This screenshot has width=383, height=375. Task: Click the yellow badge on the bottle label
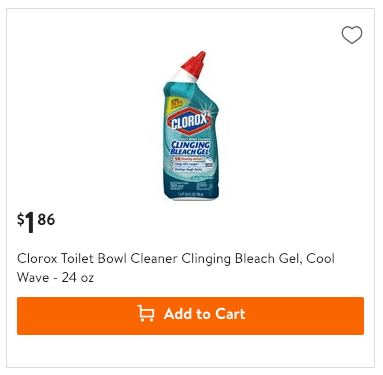(175, 104)
